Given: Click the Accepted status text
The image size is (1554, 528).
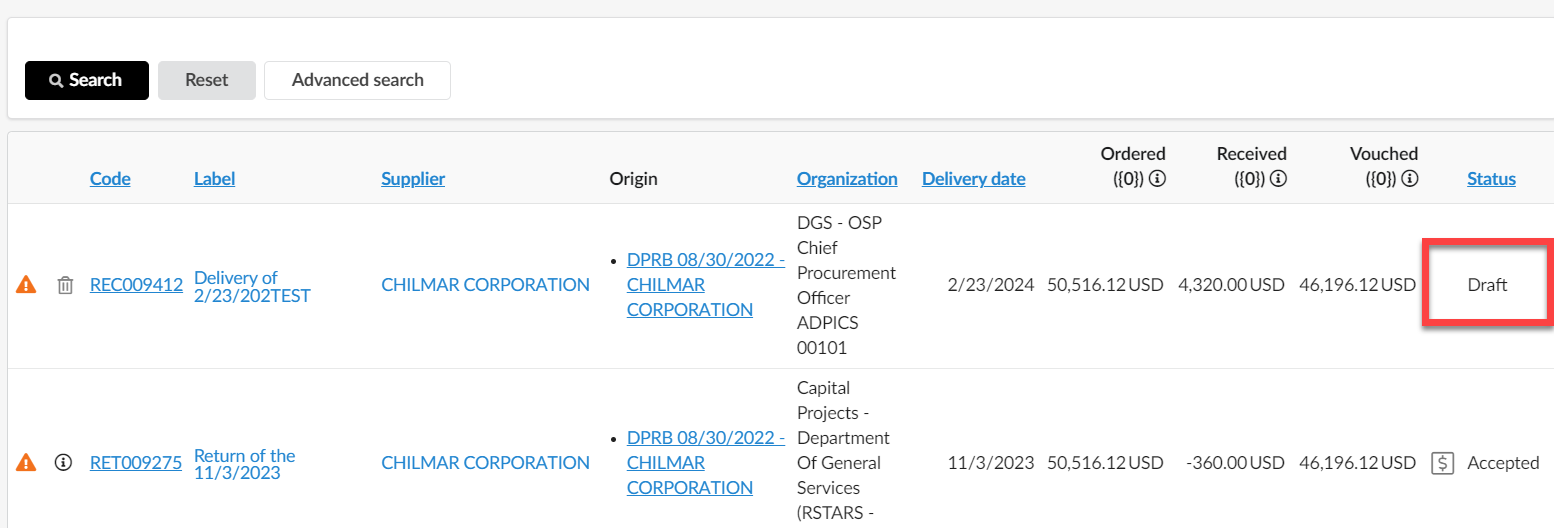Looking at the screenshot, I should click(x=1503, y=463).
